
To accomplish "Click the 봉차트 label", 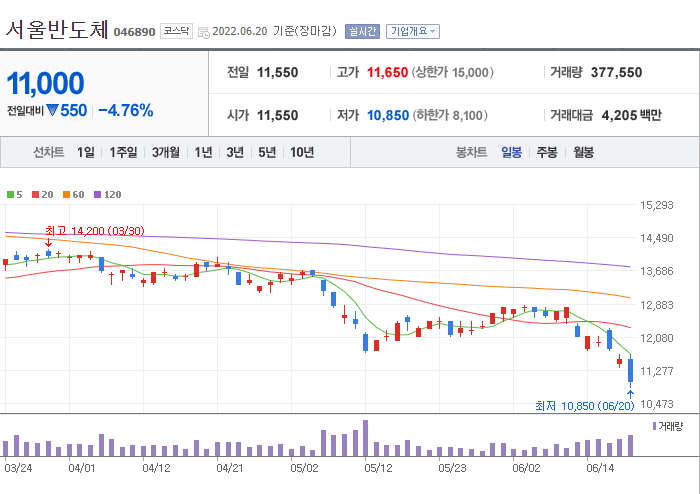I will [x=471, y=152].
